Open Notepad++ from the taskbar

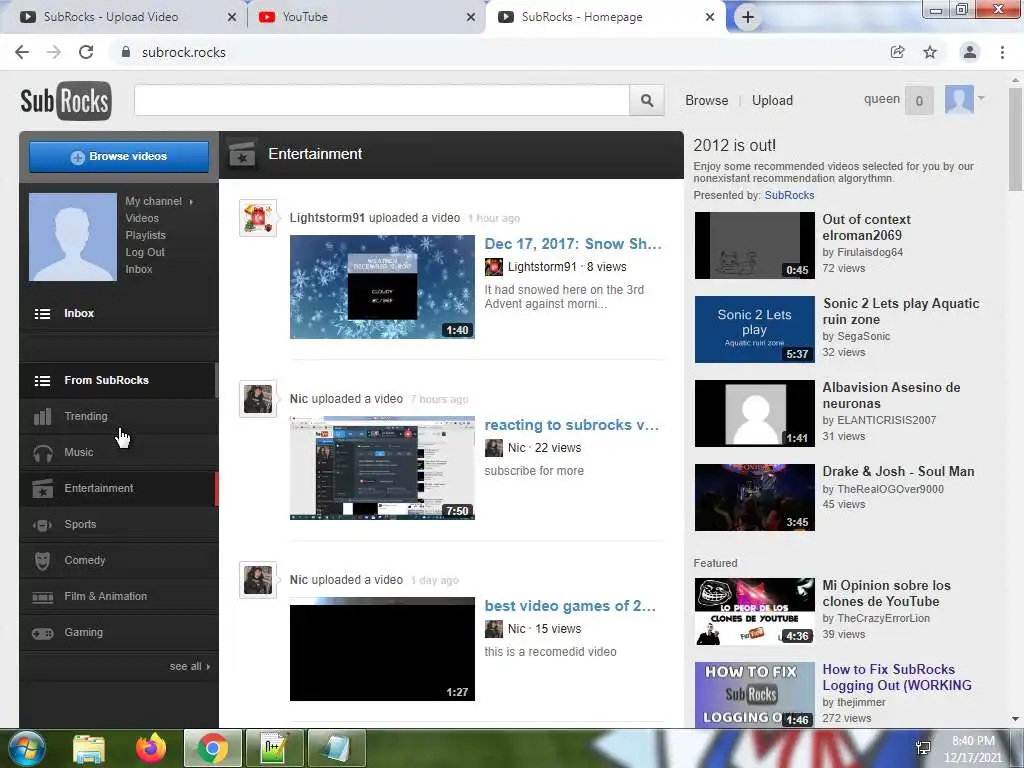pyautogui.click(x=274, y=748)
